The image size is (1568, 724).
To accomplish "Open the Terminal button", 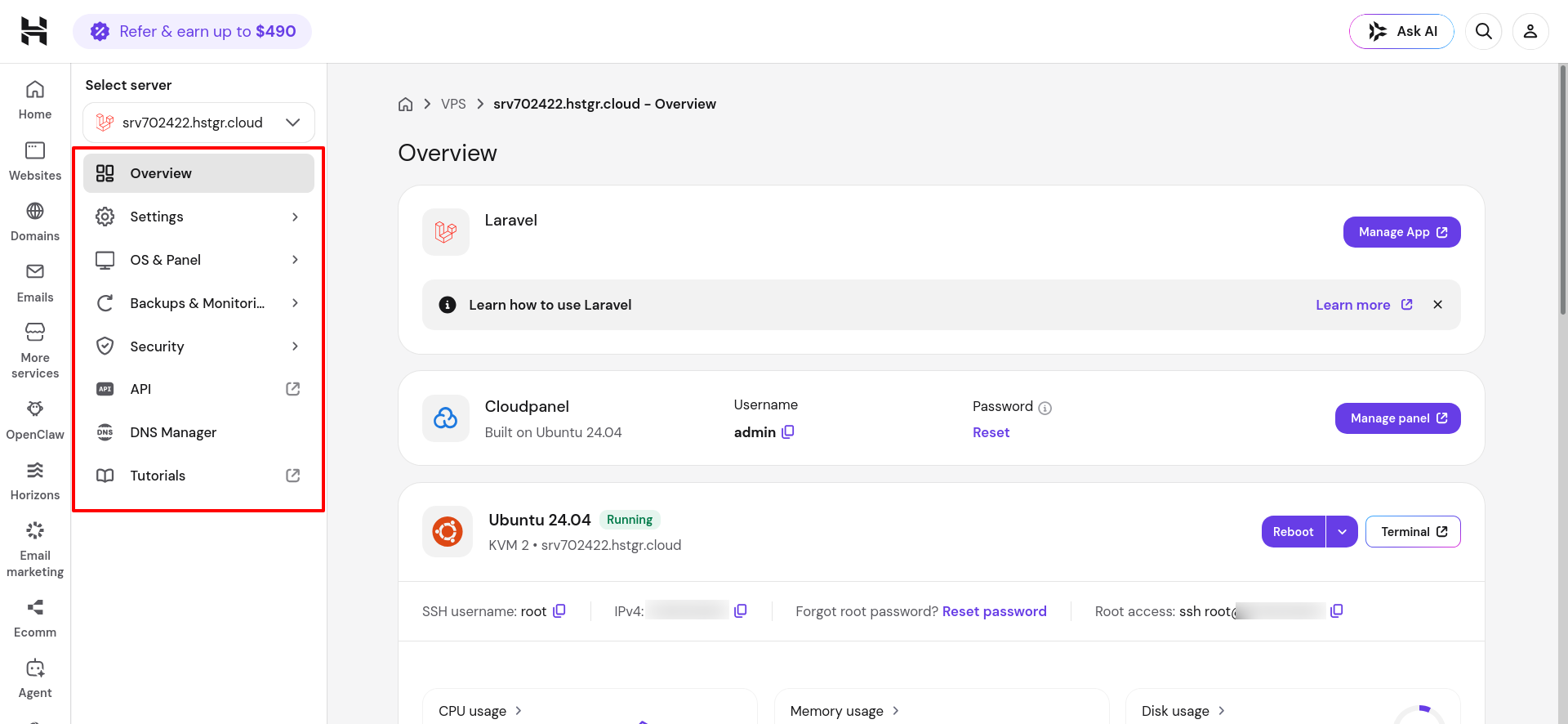I will [x=1413, y=532].
